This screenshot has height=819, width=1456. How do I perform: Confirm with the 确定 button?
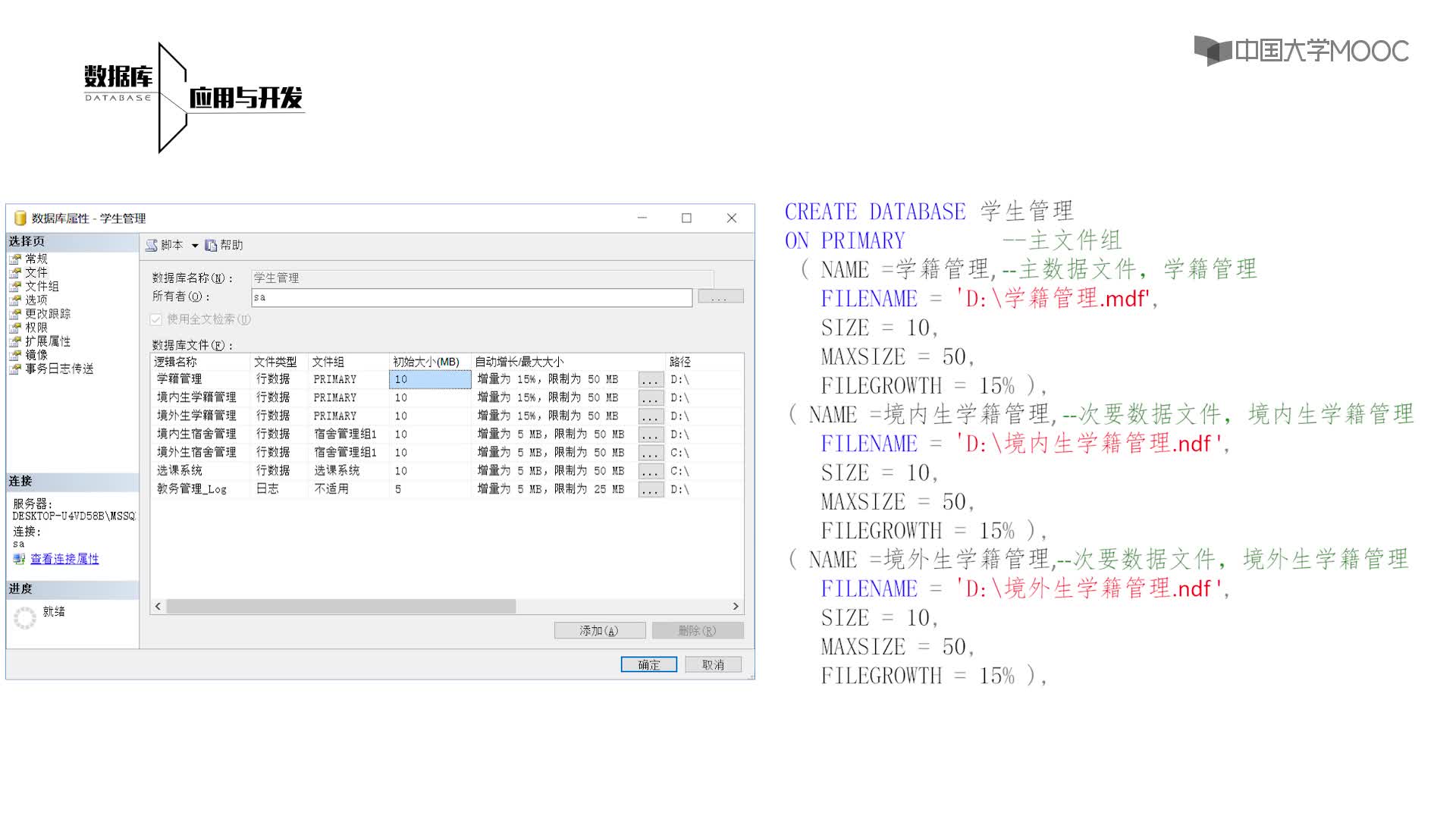click(649, 664)
